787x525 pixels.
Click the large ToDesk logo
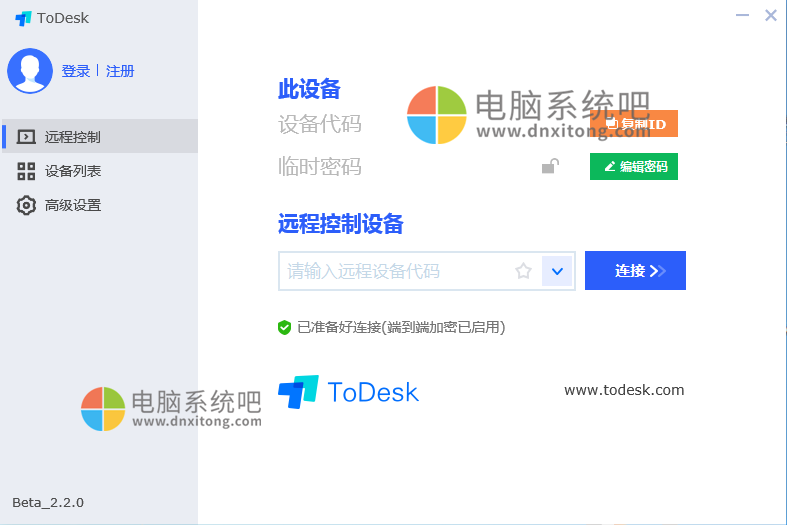tap(348, 392)
